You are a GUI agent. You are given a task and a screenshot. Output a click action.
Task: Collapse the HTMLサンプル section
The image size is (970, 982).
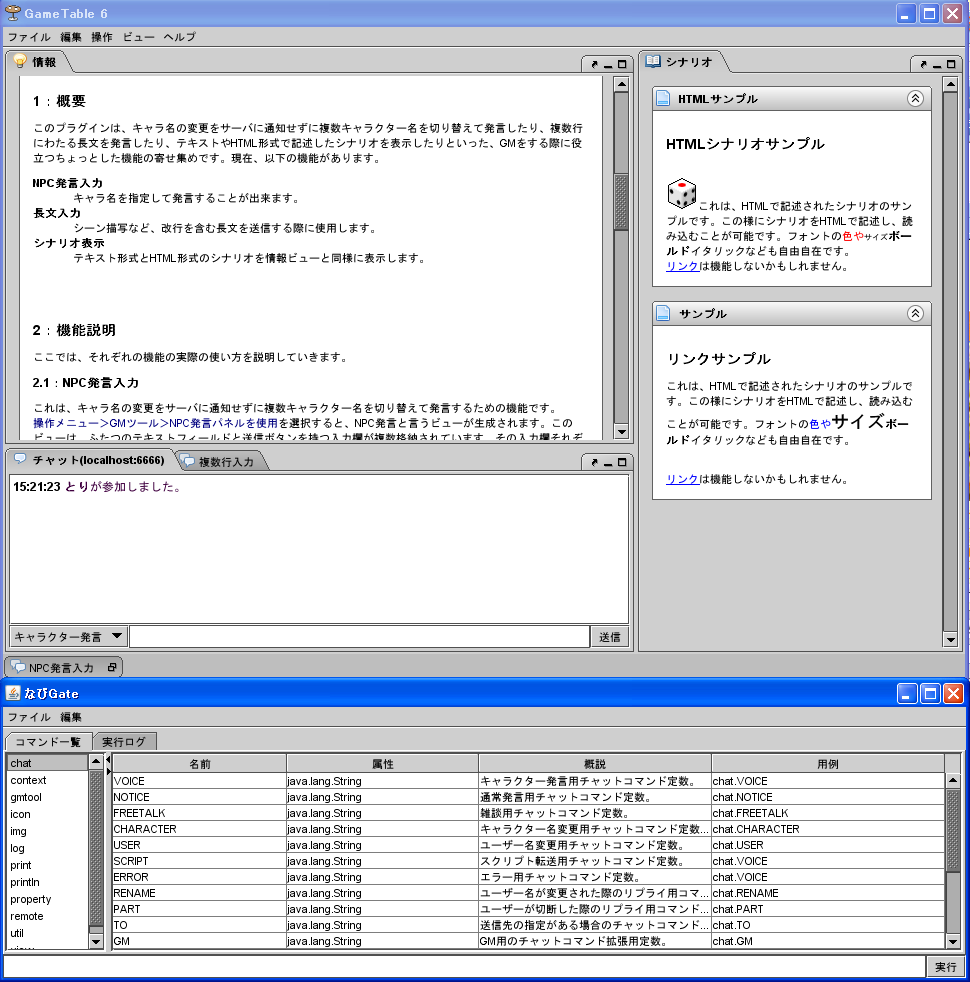915,98
